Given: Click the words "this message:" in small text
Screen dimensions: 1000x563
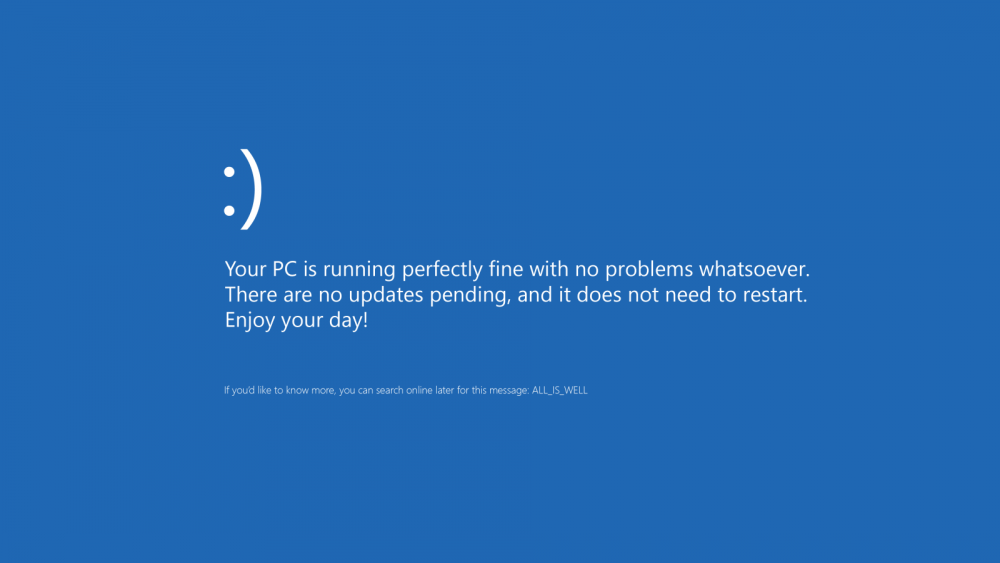Looking at the screenshot, I should (x=501, y=390).
